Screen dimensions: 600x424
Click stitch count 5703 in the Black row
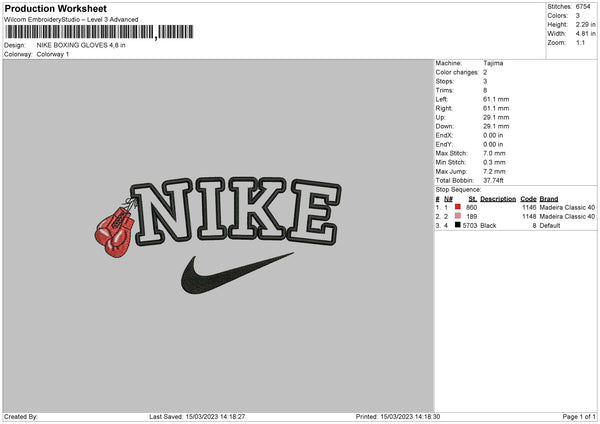pyautogui.click(x=470, y=226)
